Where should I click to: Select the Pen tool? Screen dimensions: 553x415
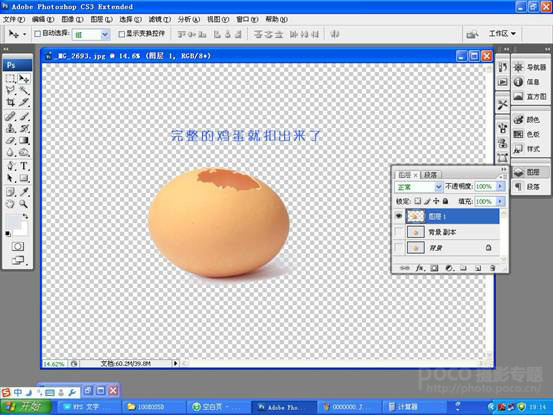[x=11, y=166]
